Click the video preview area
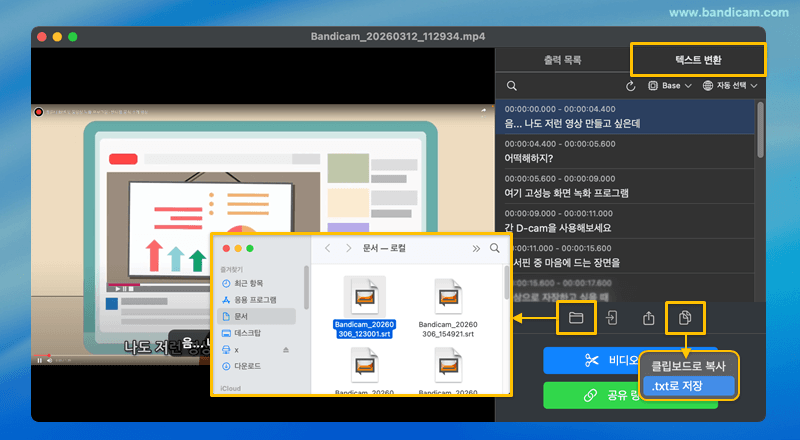800x440 pixels. (263, 235)
